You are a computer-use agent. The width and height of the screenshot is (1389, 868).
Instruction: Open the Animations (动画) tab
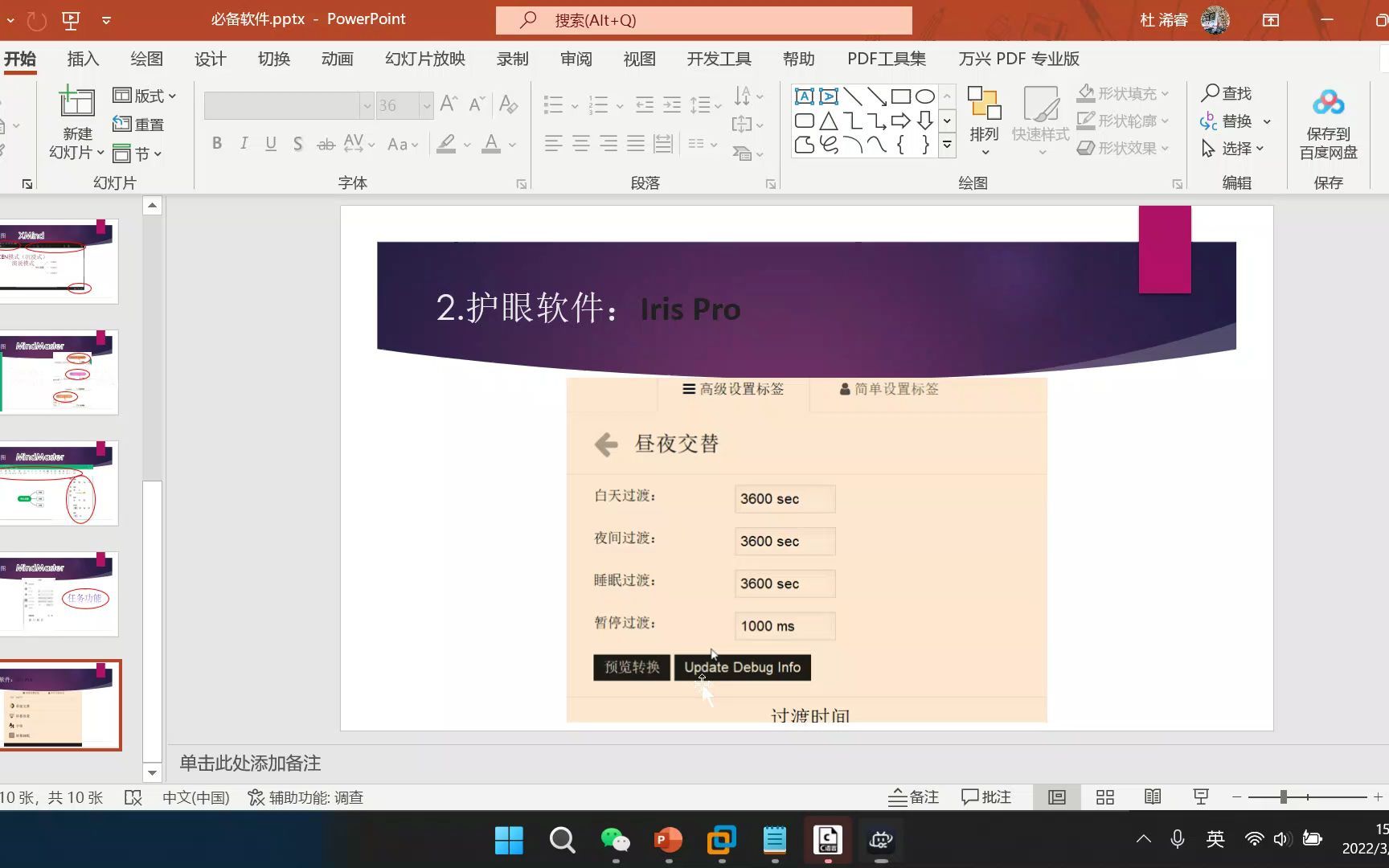point(338,59)
